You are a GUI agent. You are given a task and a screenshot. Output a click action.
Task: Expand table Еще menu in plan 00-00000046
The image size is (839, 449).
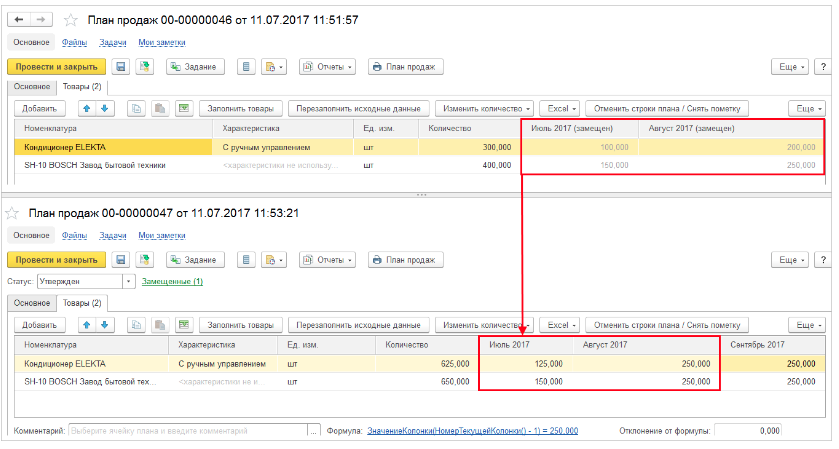[807, 109]
